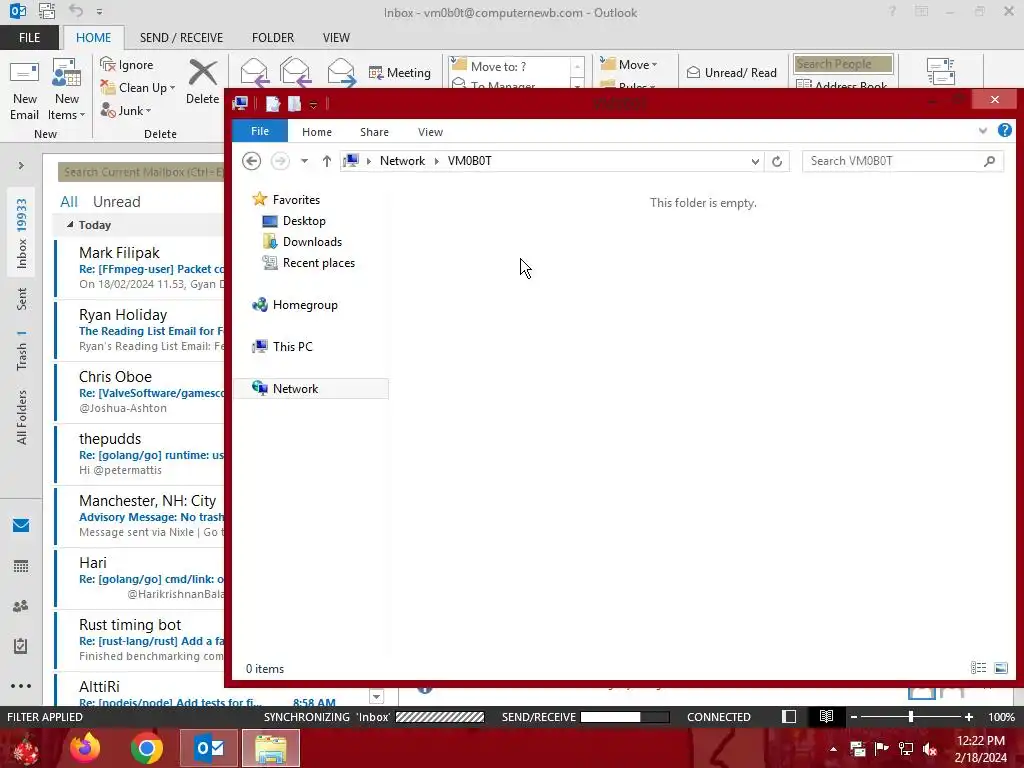Switch Explorer to large icons view
This screenshot has width=1024, height=768.
(1000, 667)
